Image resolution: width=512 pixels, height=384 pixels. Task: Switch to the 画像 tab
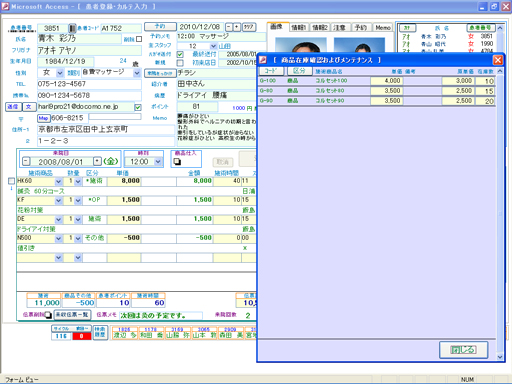[276, 27]
